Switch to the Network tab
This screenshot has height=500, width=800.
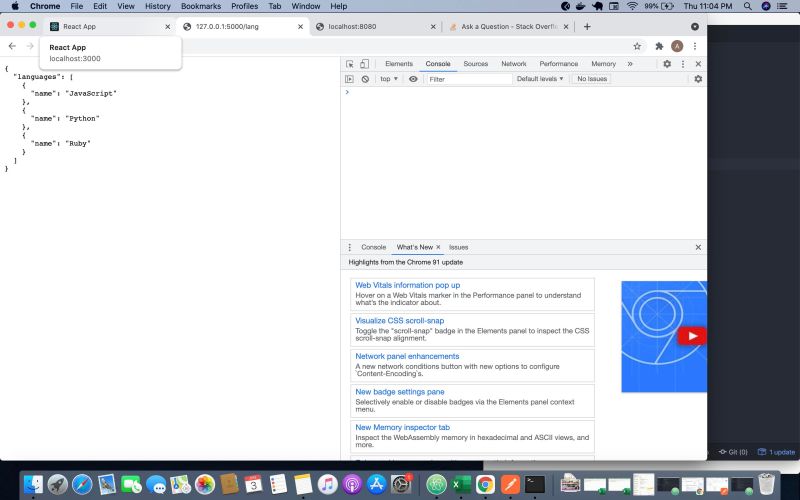pyautogui.click(x=514, y=64)
